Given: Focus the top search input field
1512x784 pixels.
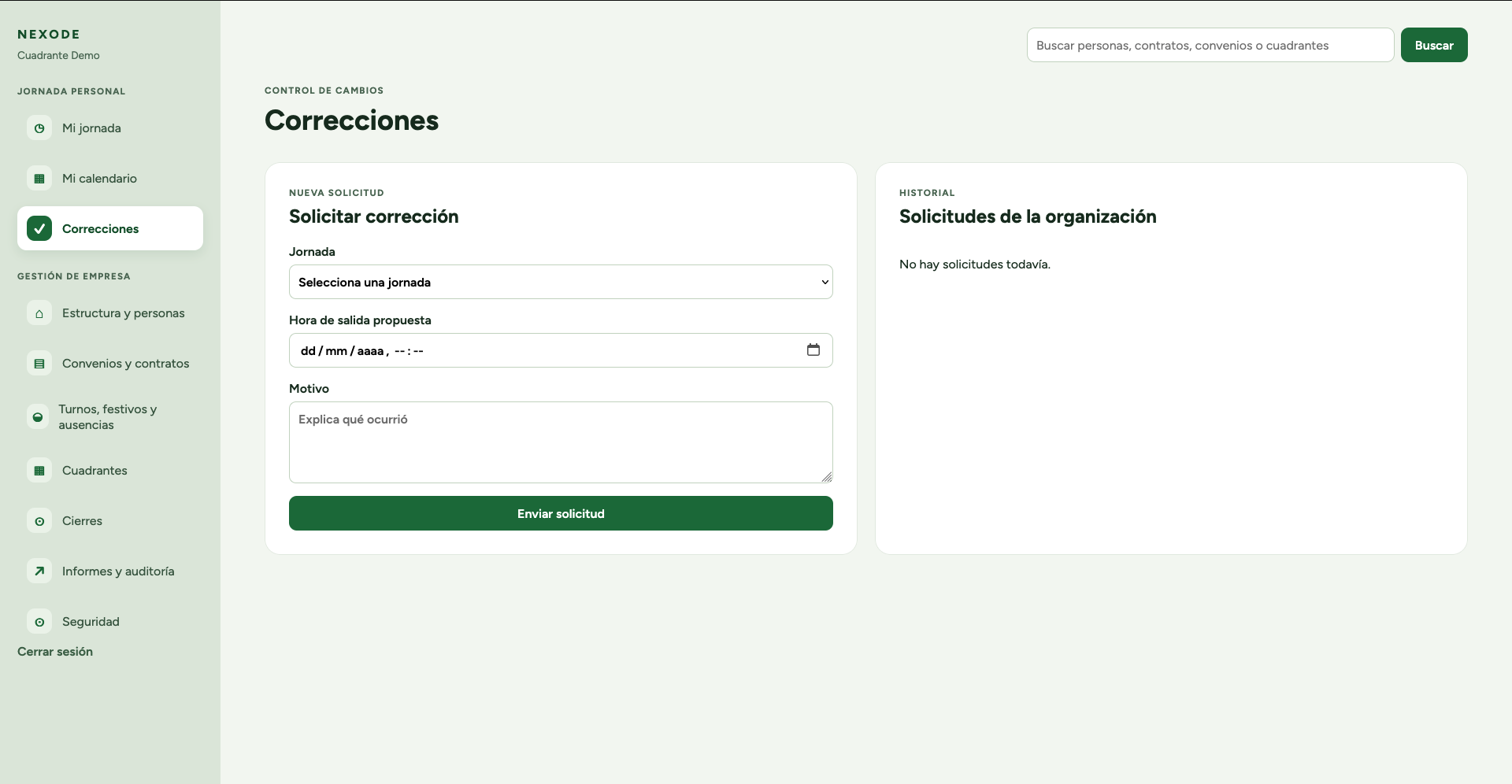Looking at the screenshot, I should pos(1210,45).
